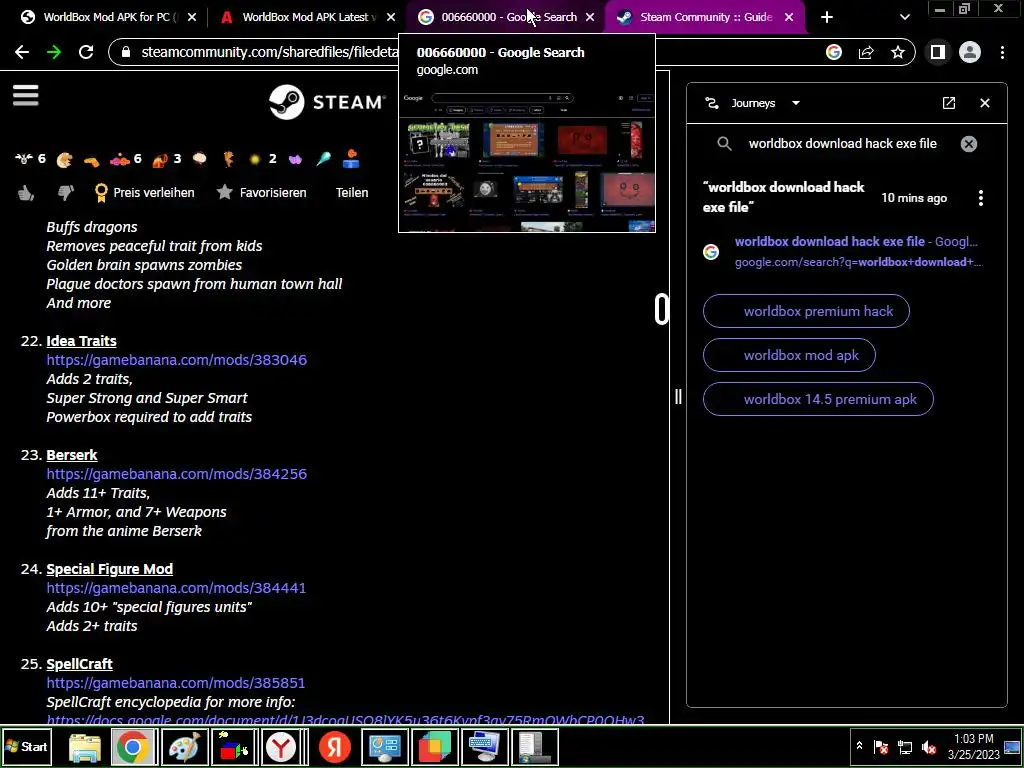This screenshot has width=1024, height=768.
Task: Click the Google icon in address bar
Action: point(834,52)
